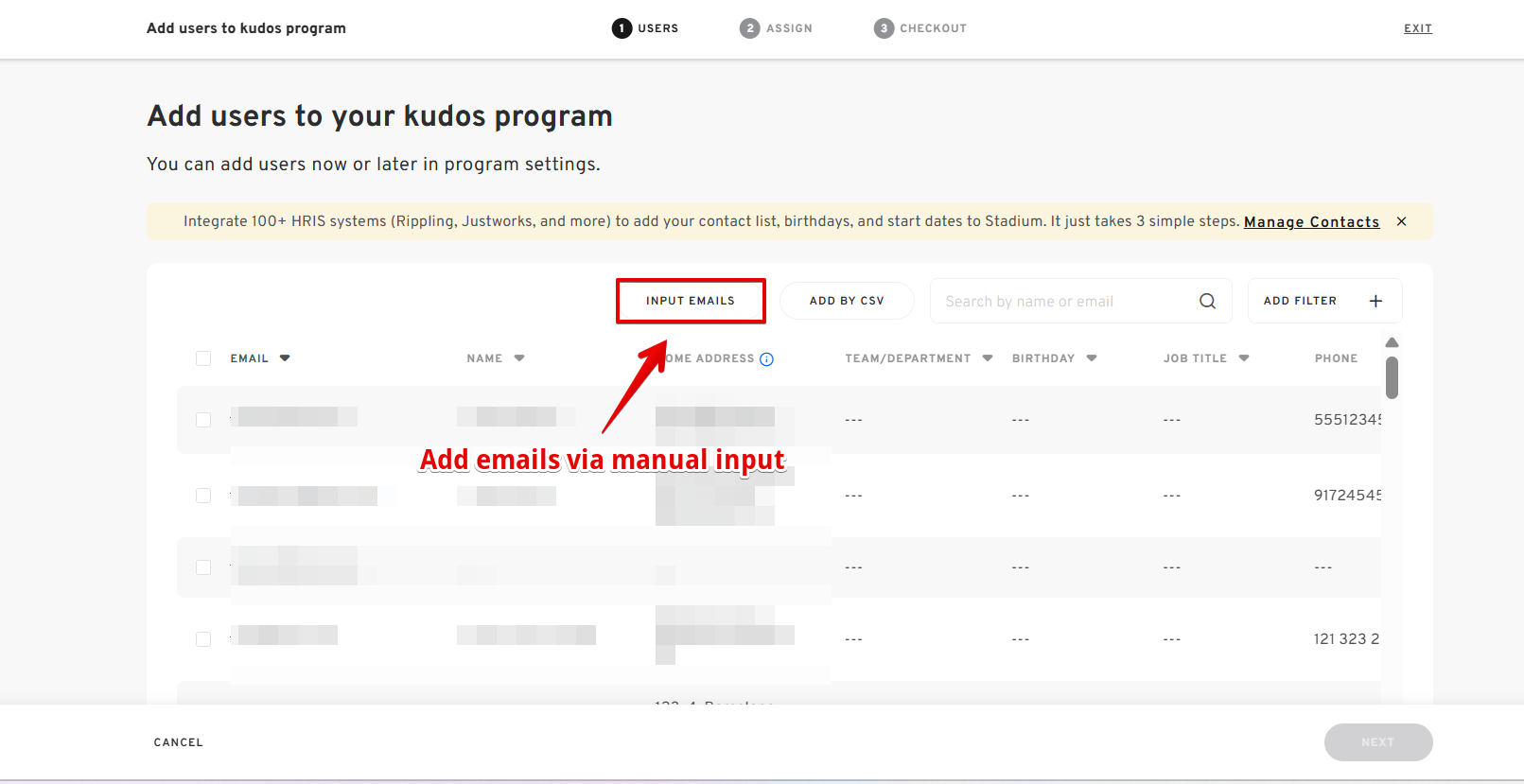Click the scrollbar up arrow
This screenshot has height=784, width=1524.
tap(1392, 342)
